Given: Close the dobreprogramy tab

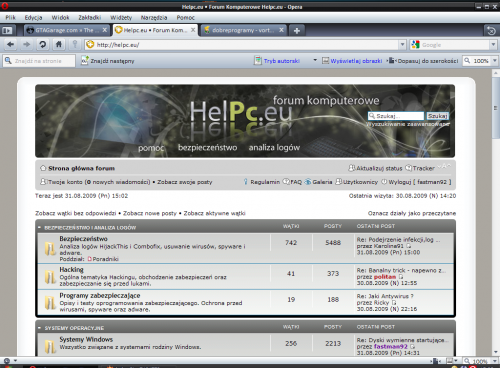Looking at the screenshot, I should (281, 30).
